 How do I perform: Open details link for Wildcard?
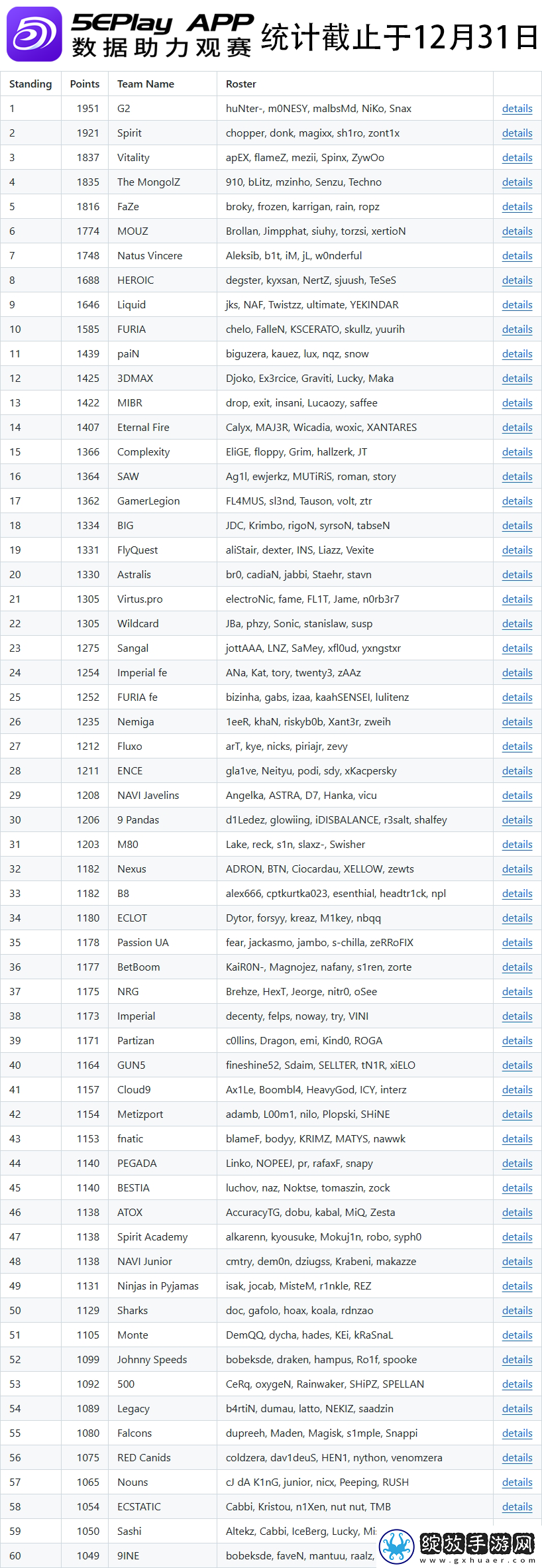pyautogui.click(x=517, y=624)
